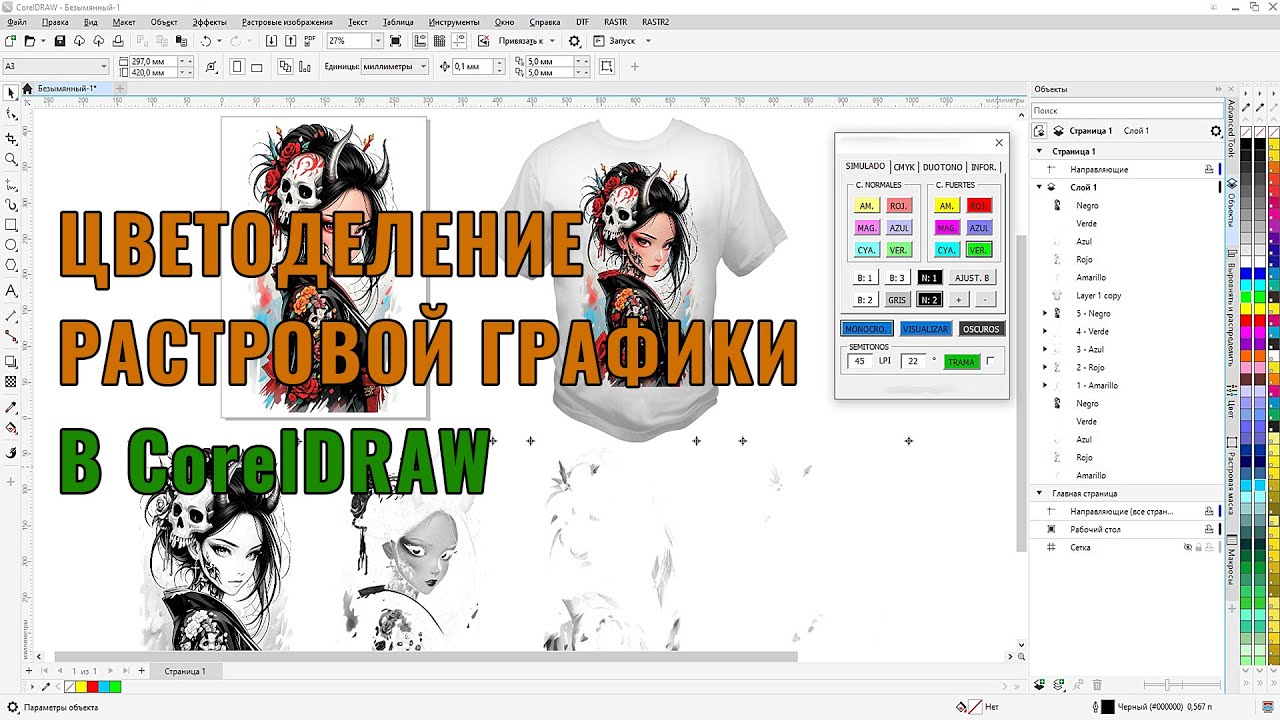Image resolution: width=1280 pixels, height=720 pixels.
Task: Set page to landscape orientation
Action: click(x=256, y=67)
